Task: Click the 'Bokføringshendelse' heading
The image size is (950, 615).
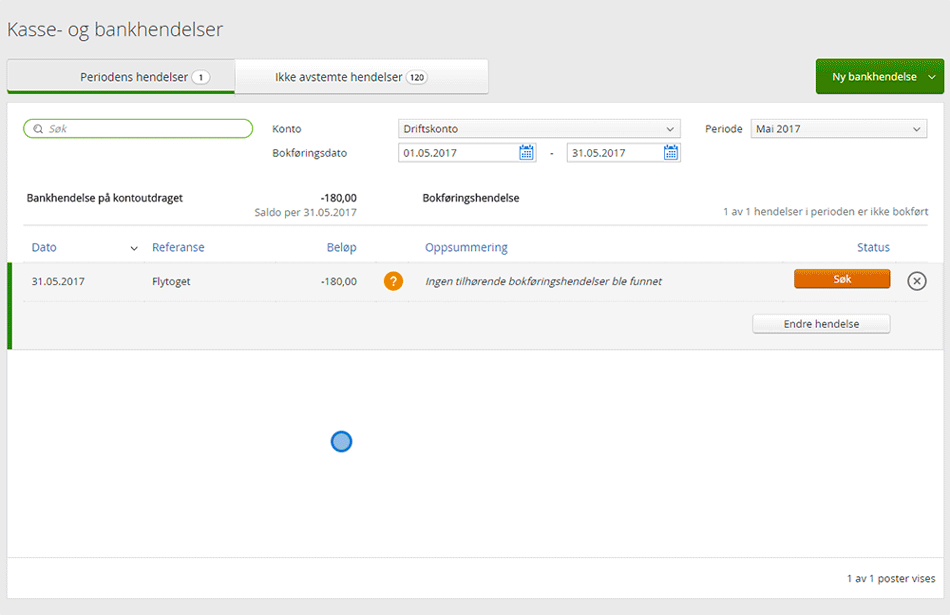Action: [471, 198]
